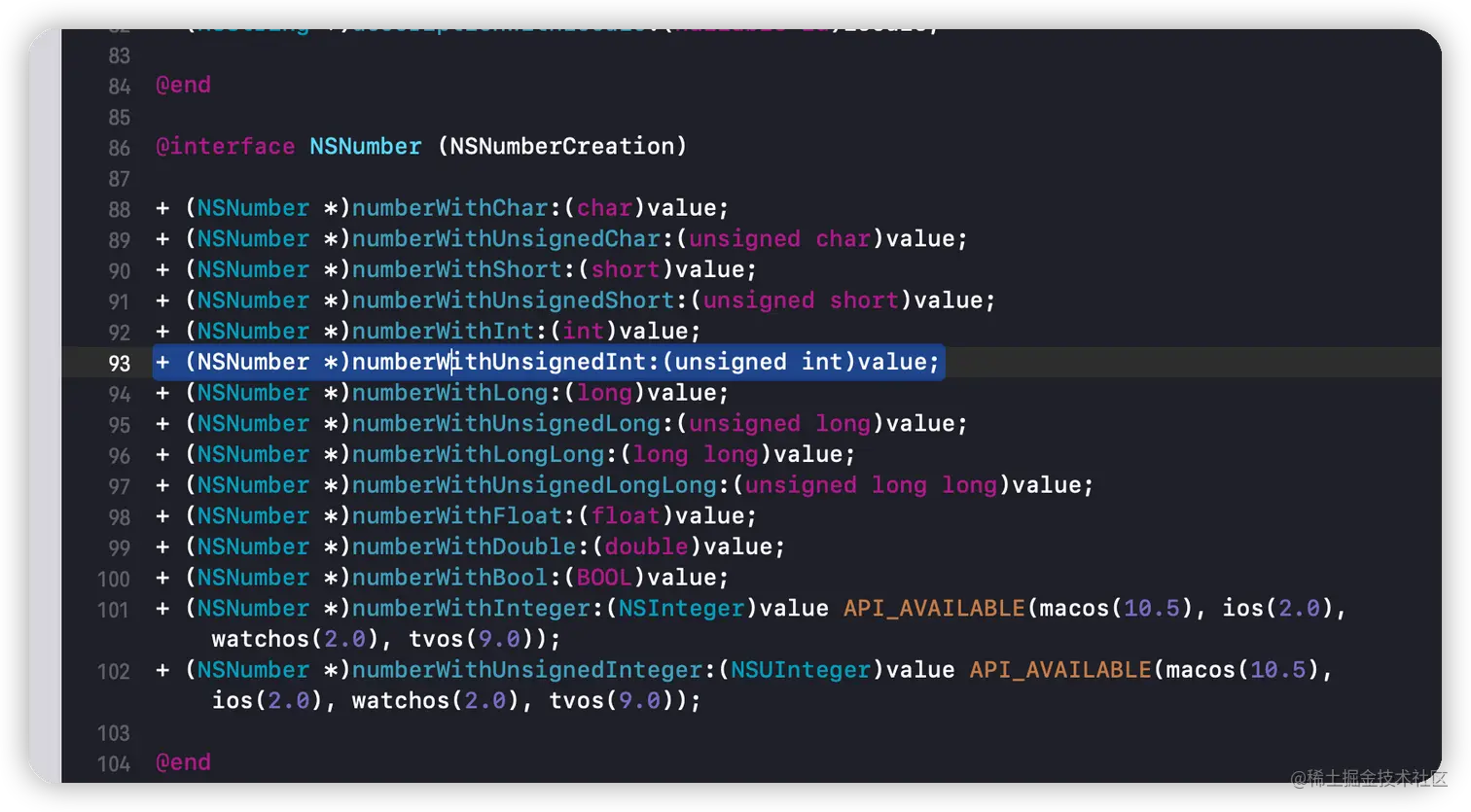The width and height of the screenshot is (1471, 812).
Task: Click line number 89 in the gutter
Action: click(119, 240)
